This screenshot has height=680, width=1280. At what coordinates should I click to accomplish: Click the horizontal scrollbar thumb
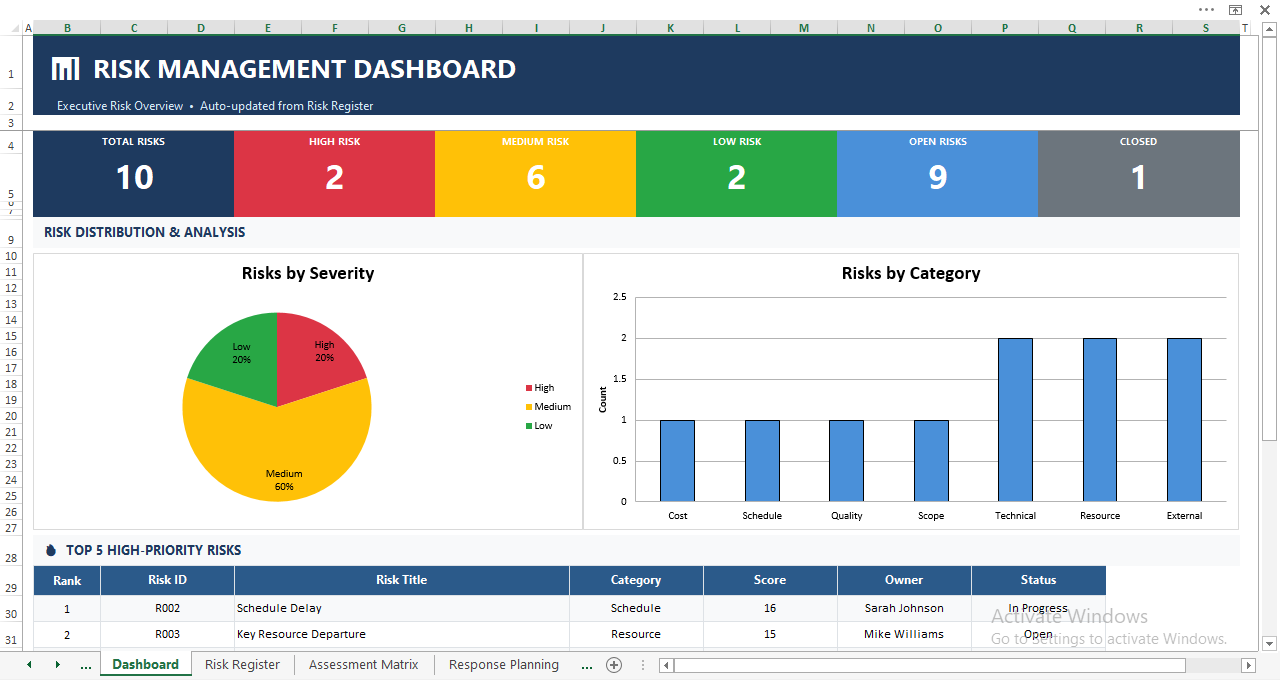point(930,665)
